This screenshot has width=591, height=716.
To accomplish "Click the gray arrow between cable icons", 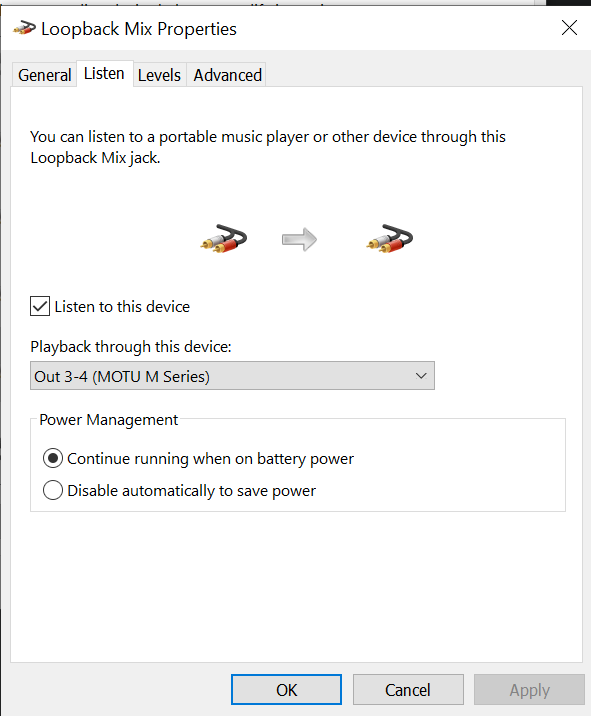I will coord(299,239).
